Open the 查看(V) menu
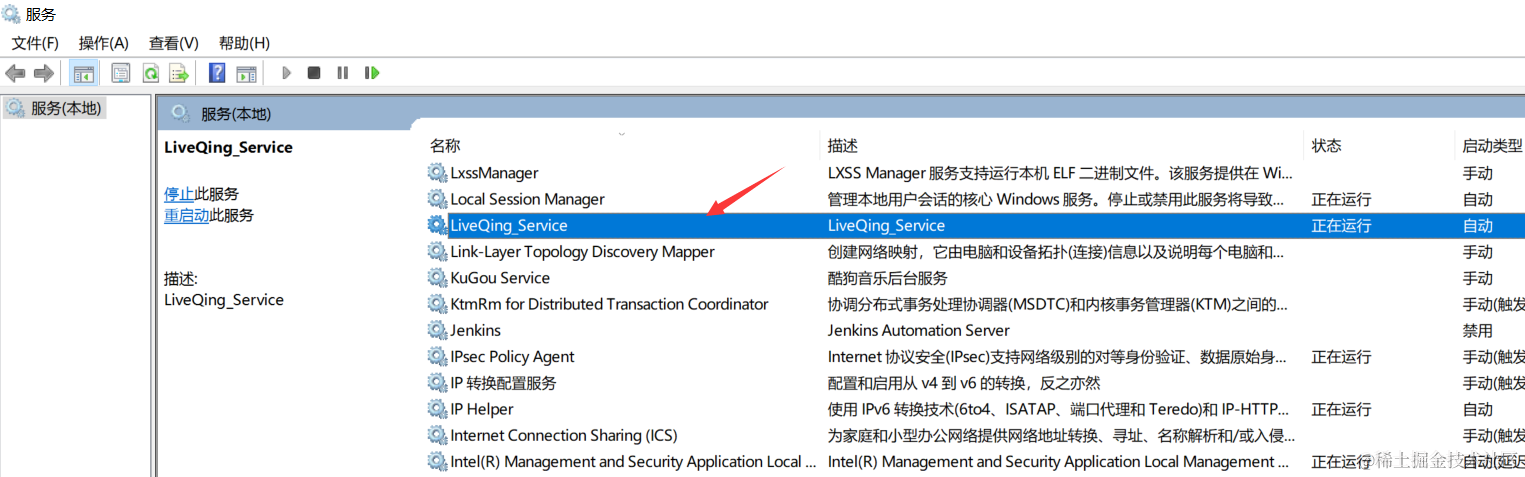Screen dimensions: 1525x477 174,43
